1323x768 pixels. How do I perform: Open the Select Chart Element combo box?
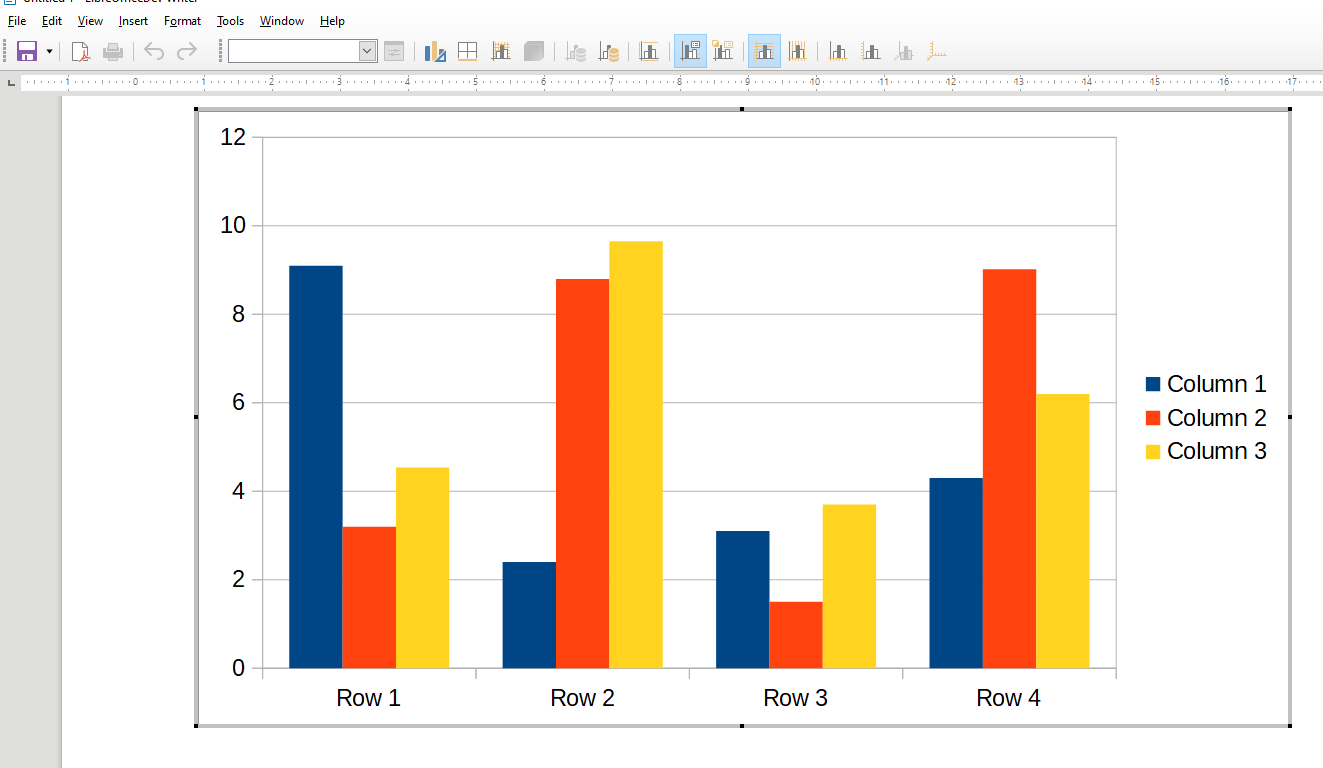coord(300,51)
